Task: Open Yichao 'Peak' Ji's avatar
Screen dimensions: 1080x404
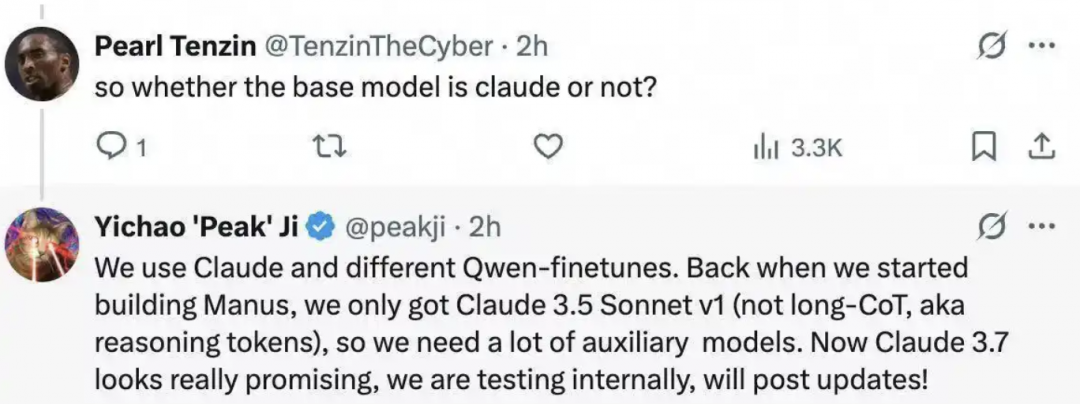Action: pyautogui.click(x=42, y=246)
